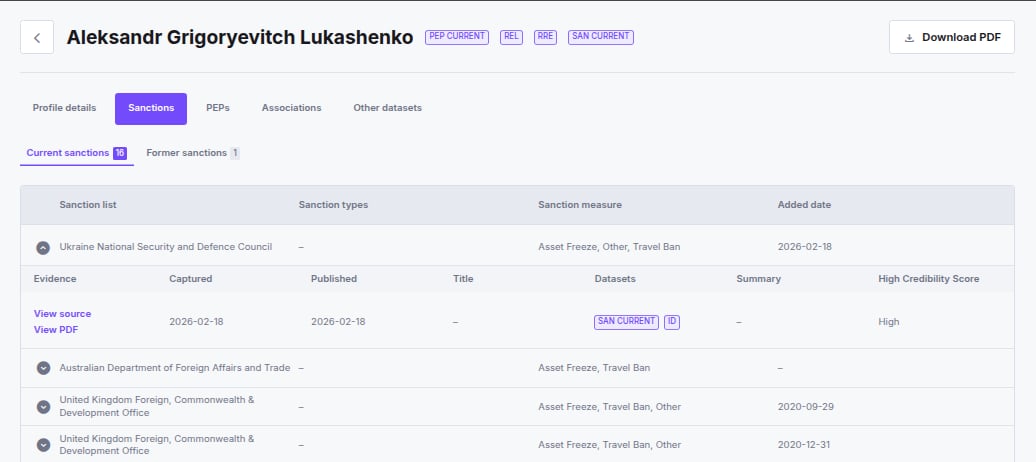Click the Sanction list column header
This screenshot has width=1036, height=462.
[x=88, y=205]
